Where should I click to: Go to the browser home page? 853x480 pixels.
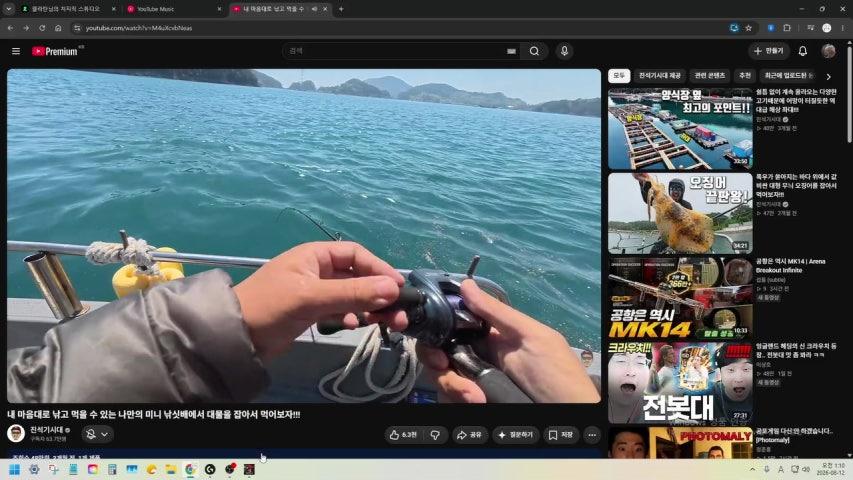[58, 28]
